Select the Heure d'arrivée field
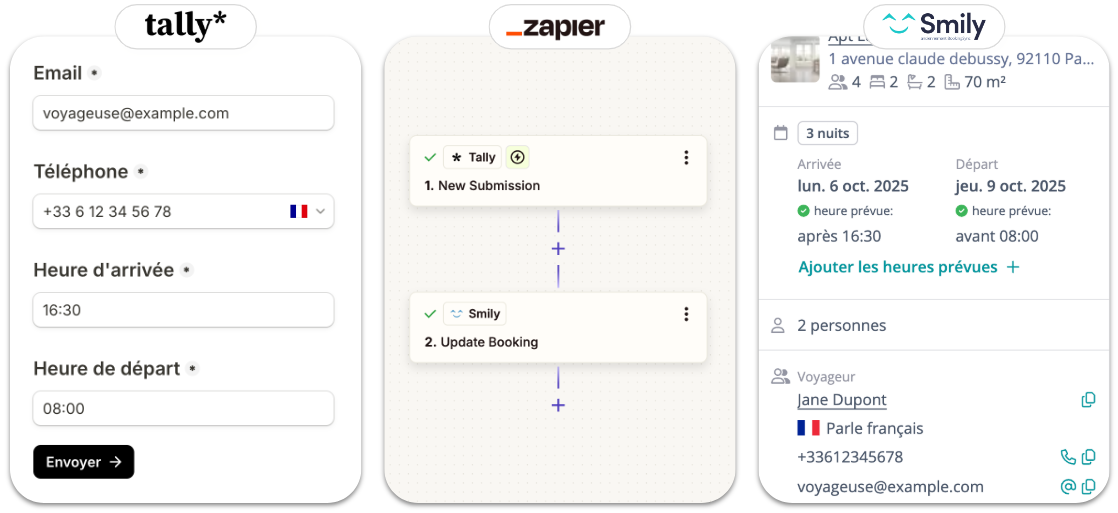The height and width of the screenshot is (513, 1118). click(183, 310)
